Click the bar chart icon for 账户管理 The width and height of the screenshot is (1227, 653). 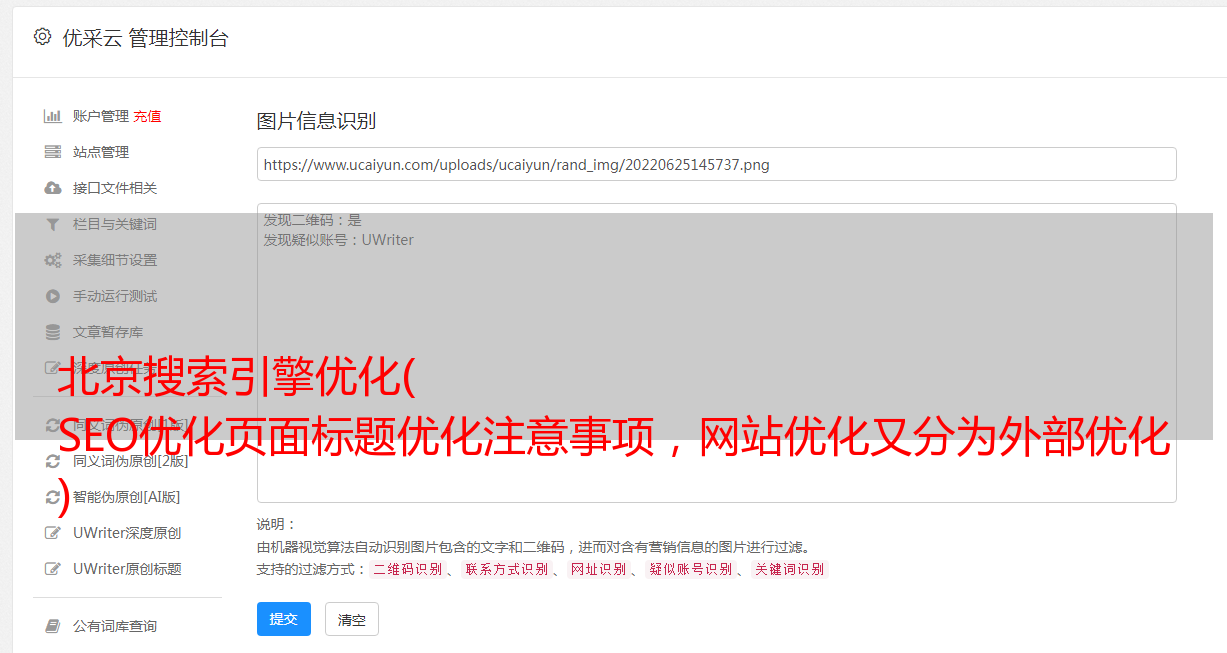[53, 116]
